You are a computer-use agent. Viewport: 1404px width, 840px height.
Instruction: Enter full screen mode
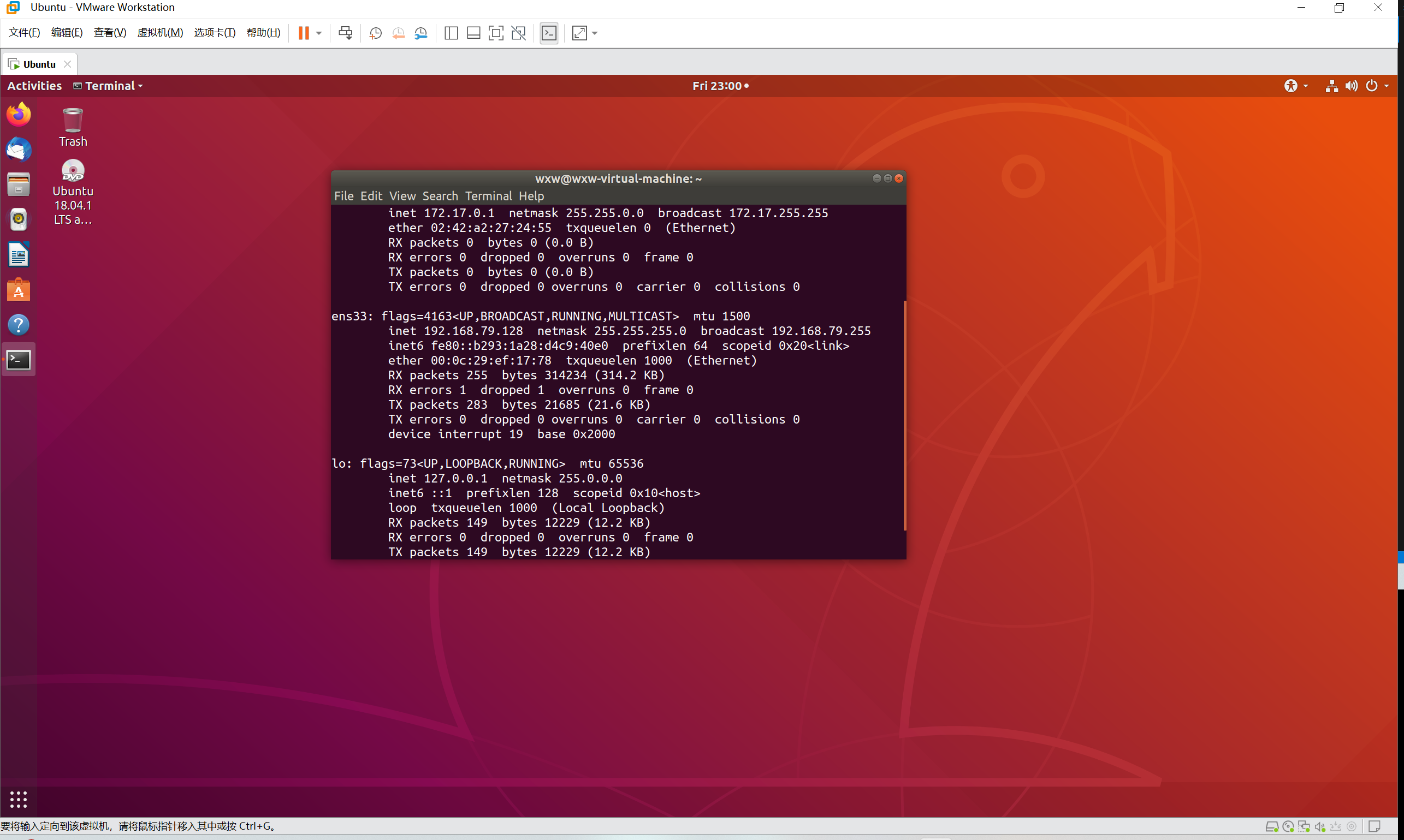[495, 33]
